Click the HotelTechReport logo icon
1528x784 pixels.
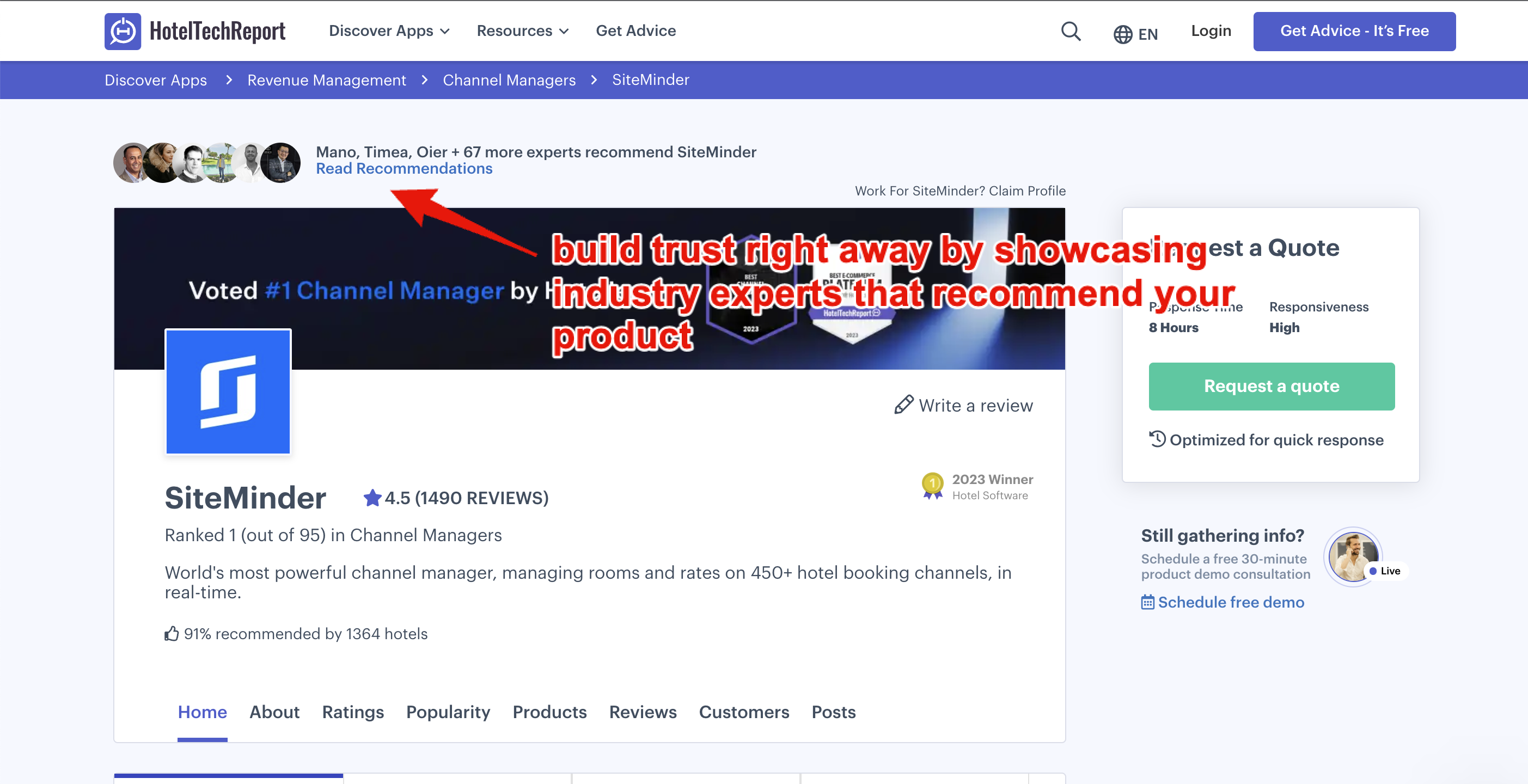click(x=122, y=31)
